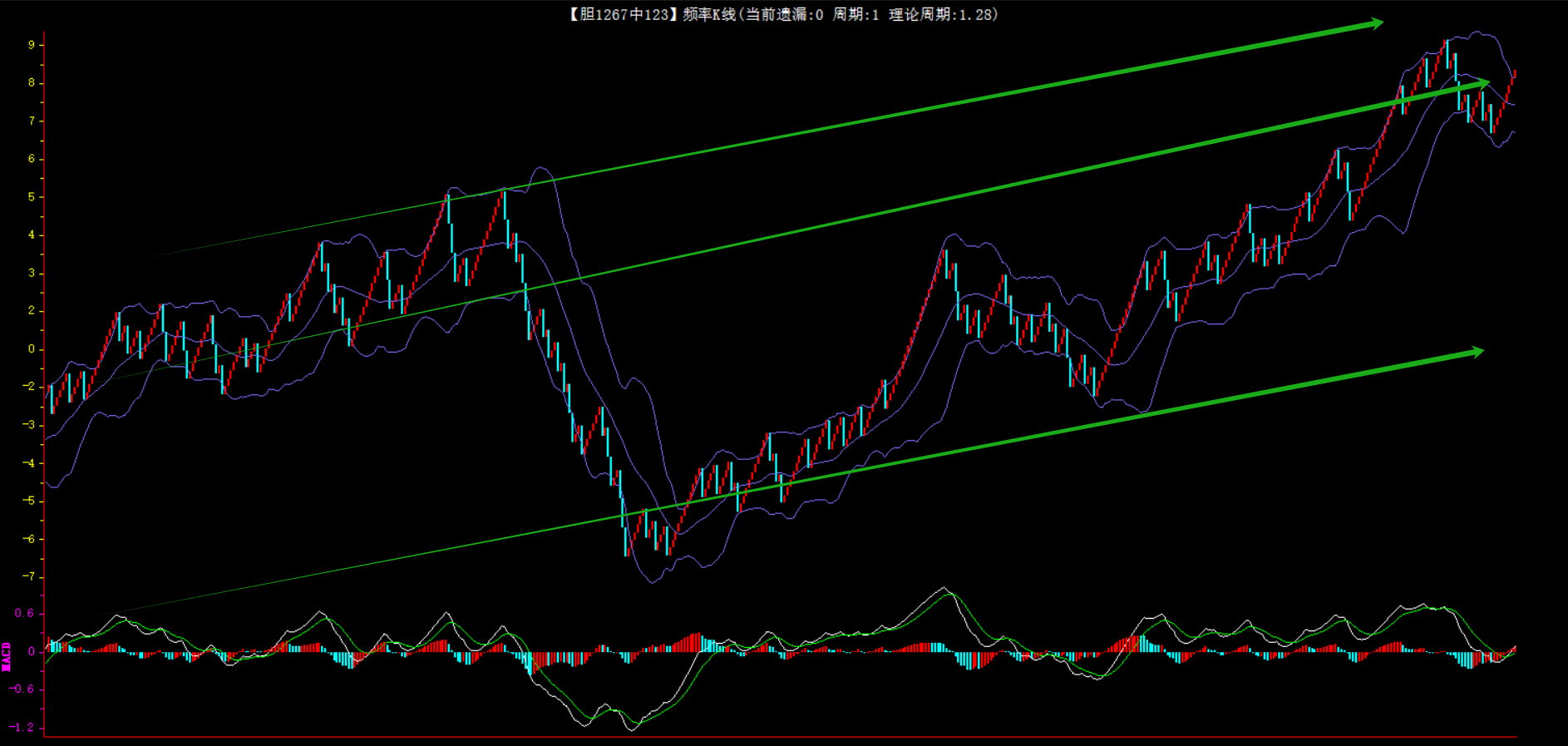
Task: Click the yellow '-4' price axis label
Action: [28, 463]
